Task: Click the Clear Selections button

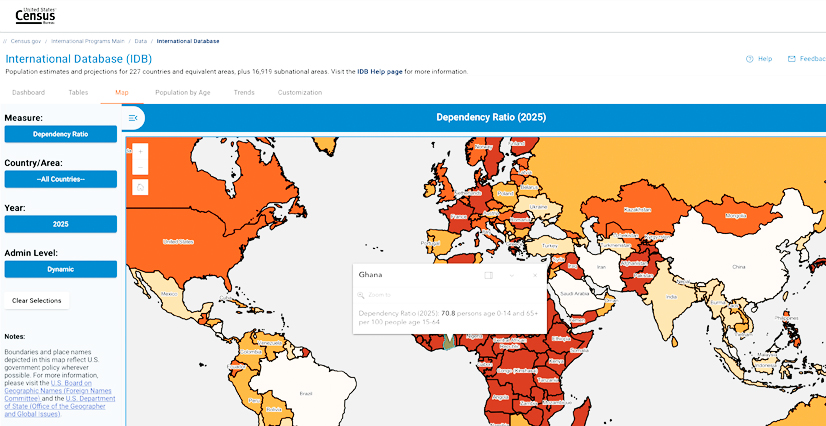Action: pos(37,301)
